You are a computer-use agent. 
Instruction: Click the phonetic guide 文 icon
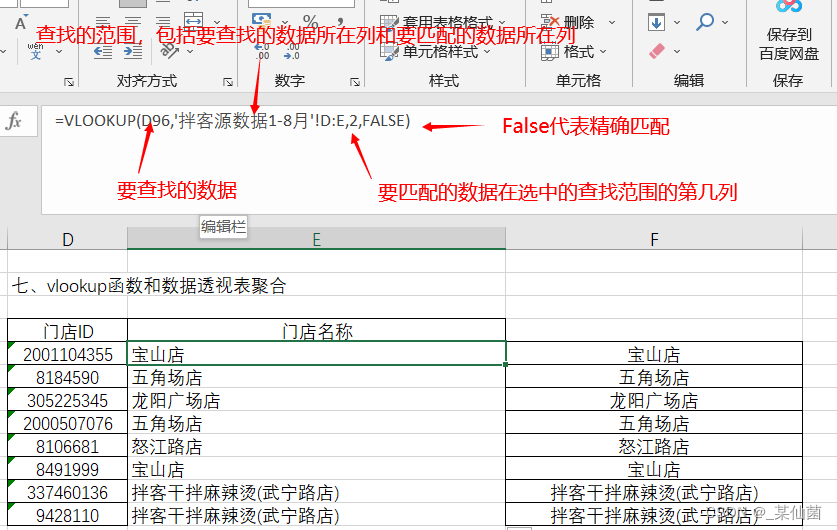(x=36, y=51)
